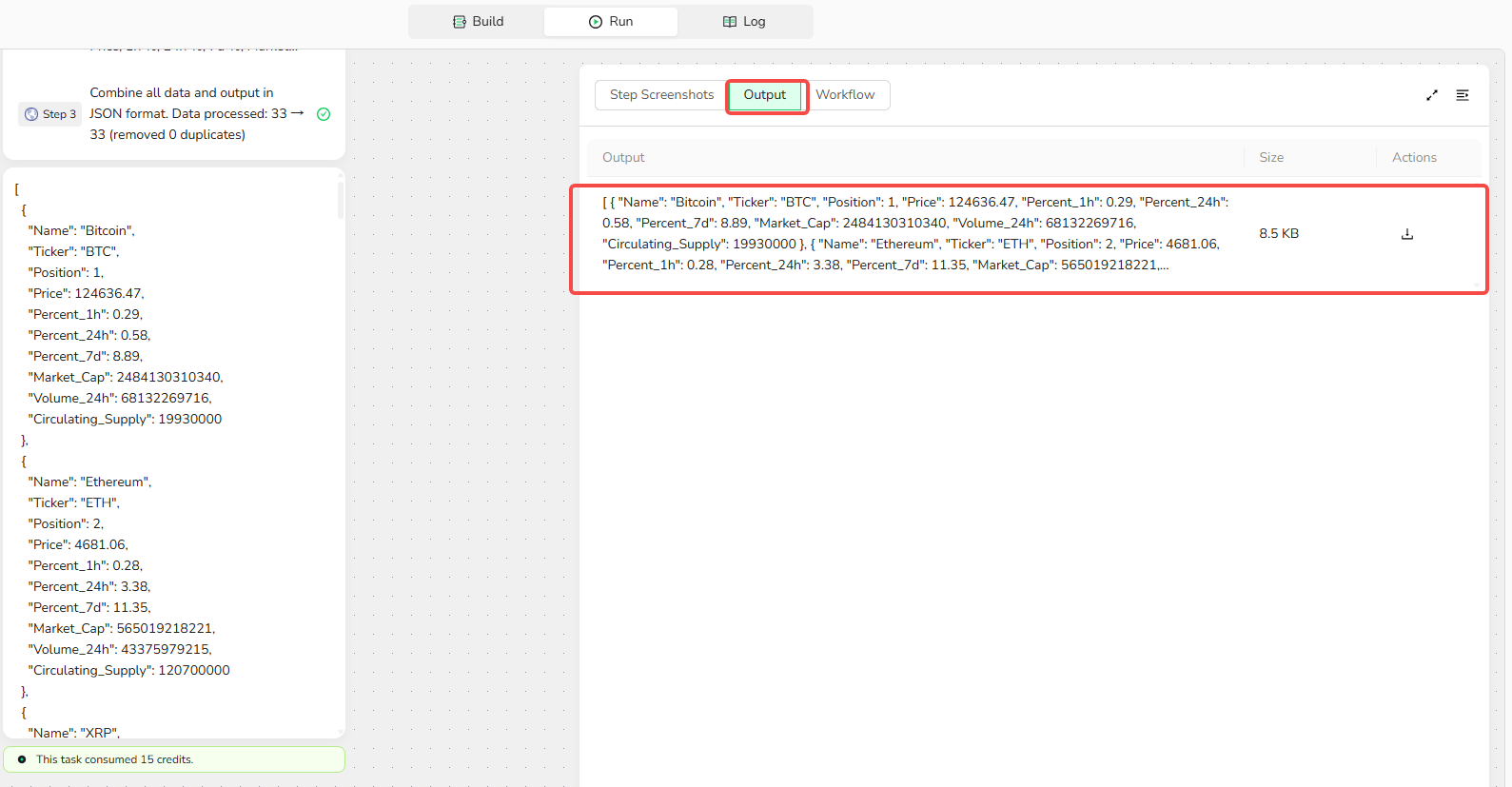Select the Output tab
The image size is (1512, 787).
click(765, 95)
